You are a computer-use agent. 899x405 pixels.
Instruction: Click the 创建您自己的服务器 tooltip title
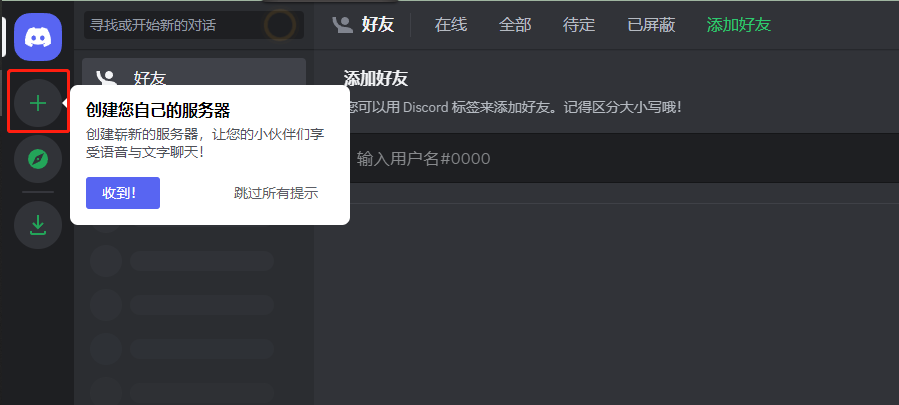tap(158, 110)
